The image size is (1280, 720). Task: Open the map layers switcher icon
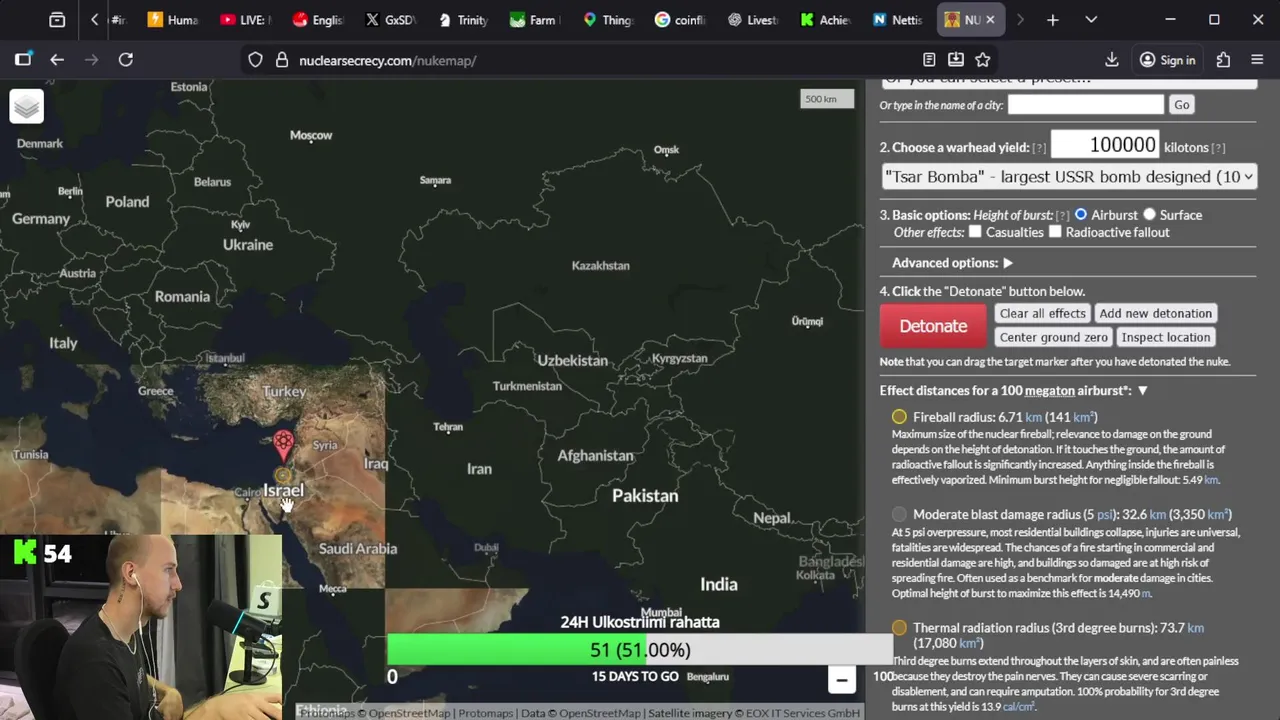[x=27, y=106]
